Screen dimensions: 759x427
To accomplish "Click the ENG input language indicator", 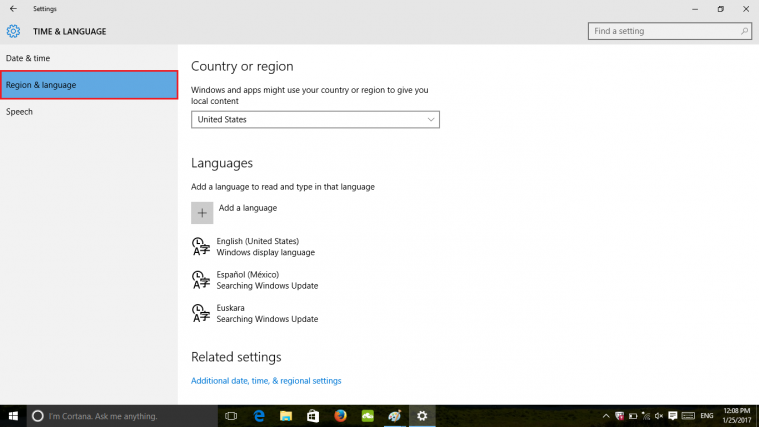I will tap(707, 416).
